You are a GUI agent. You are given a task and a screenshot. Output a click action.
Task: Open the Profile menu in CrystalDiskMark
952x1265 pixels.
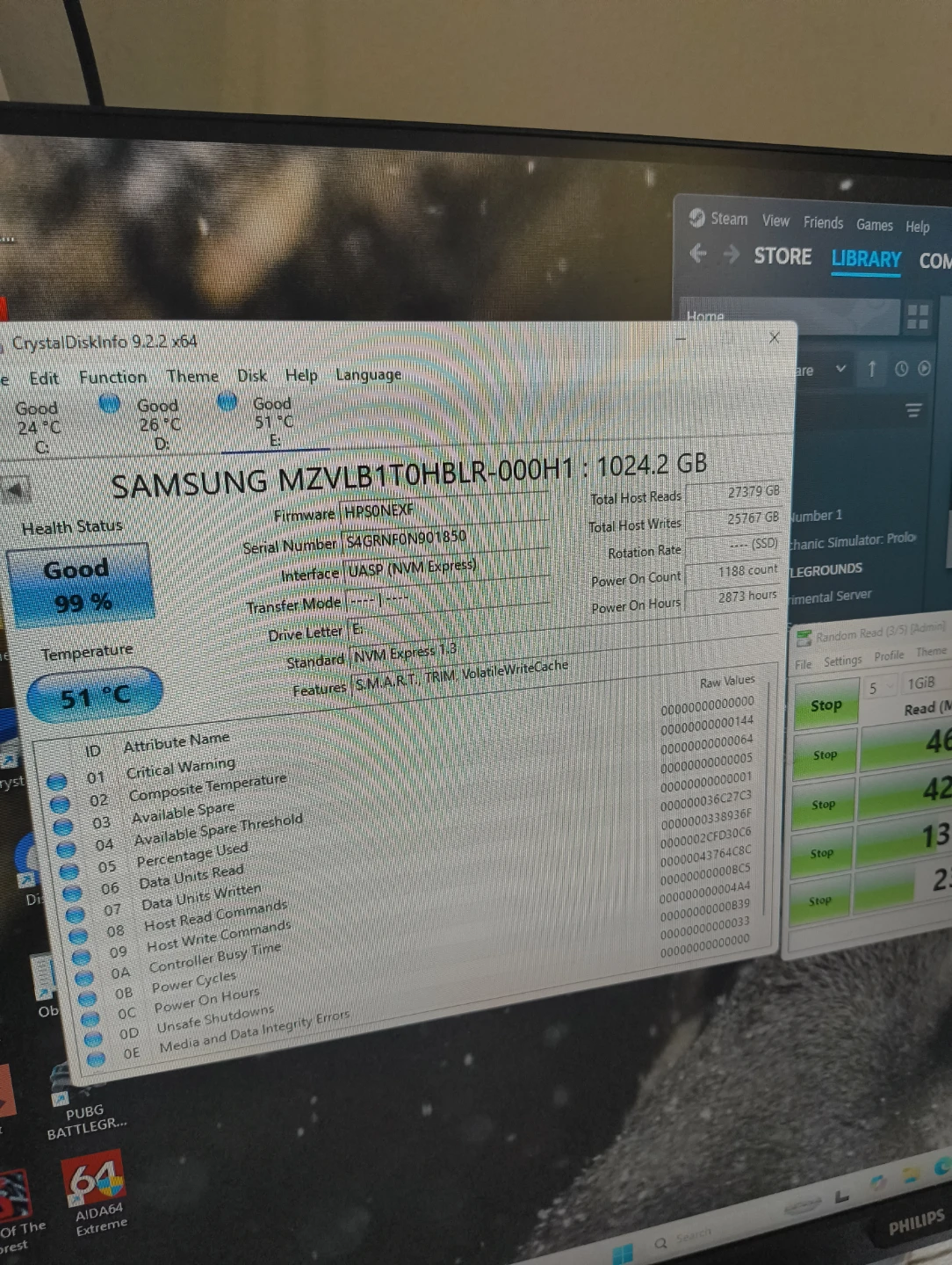[x=889, y=655]
